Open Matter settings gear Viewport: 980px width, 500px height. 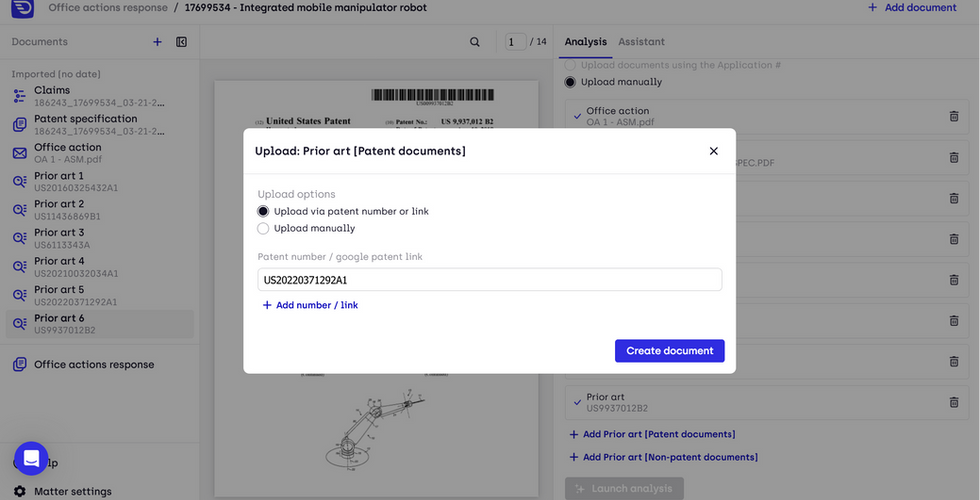19,491
